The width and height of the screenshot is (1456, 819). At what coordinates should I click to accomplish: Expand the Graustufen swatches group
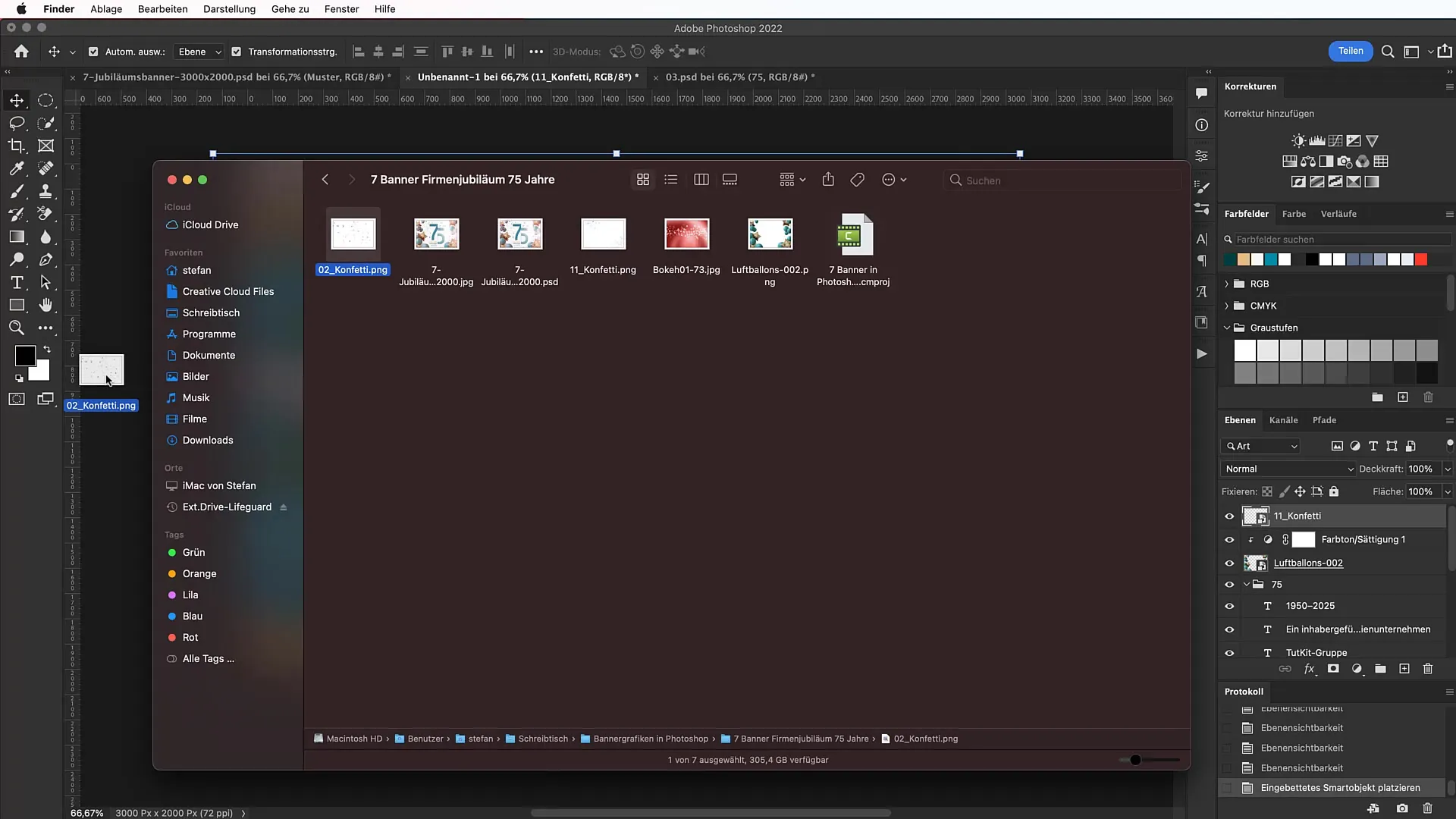click(x=1227, y=327)
